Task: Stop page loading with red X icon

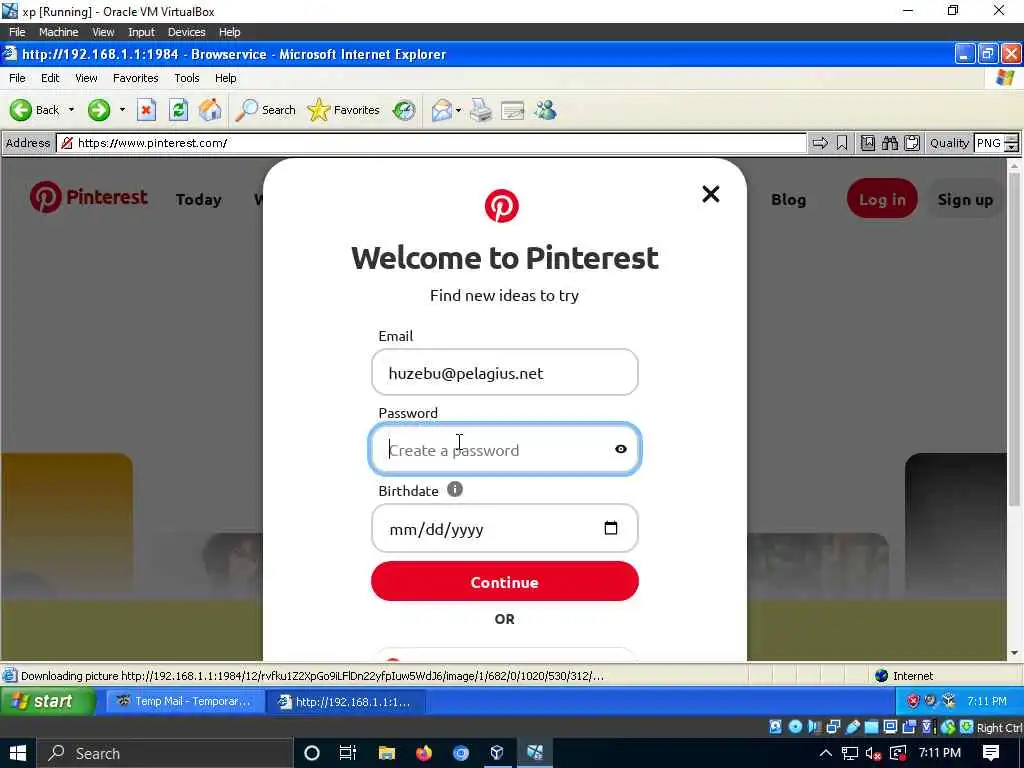Action: [x=146, y=110]
